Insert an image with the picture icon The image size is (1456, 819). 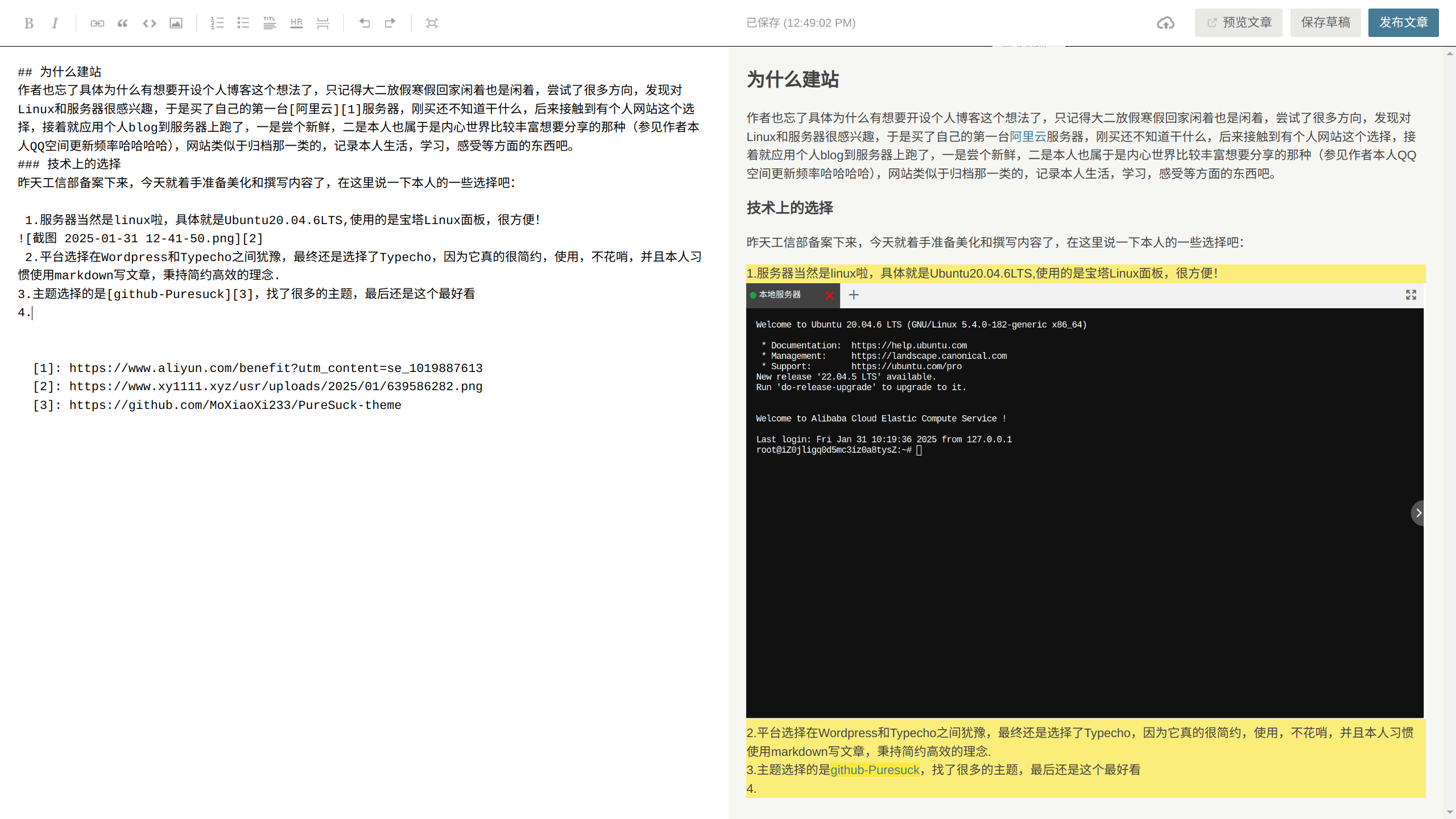176,23
